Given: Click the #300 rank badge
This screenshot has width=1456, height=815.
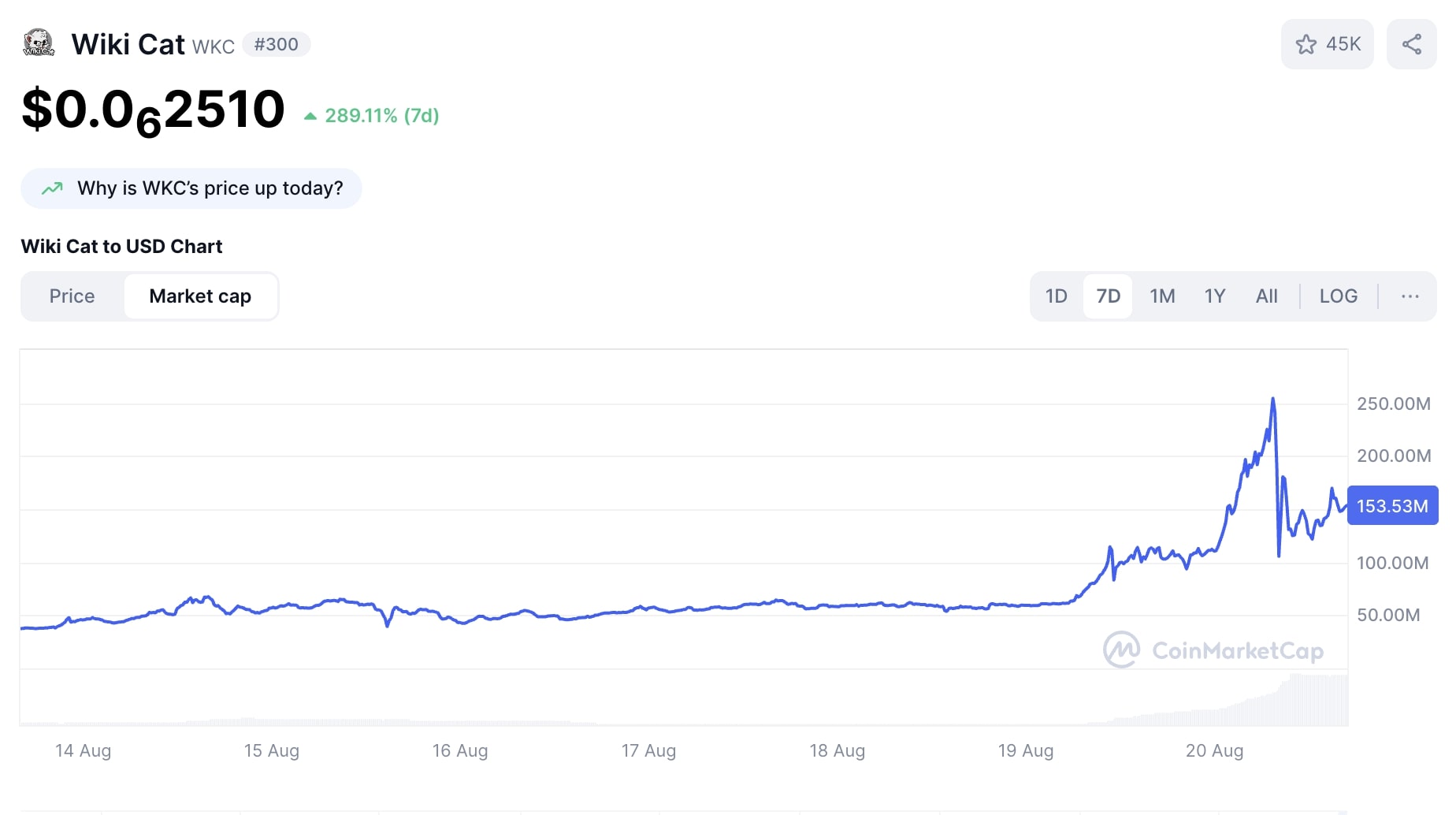Looking at the screenshot, I should (x=277, y=44).
